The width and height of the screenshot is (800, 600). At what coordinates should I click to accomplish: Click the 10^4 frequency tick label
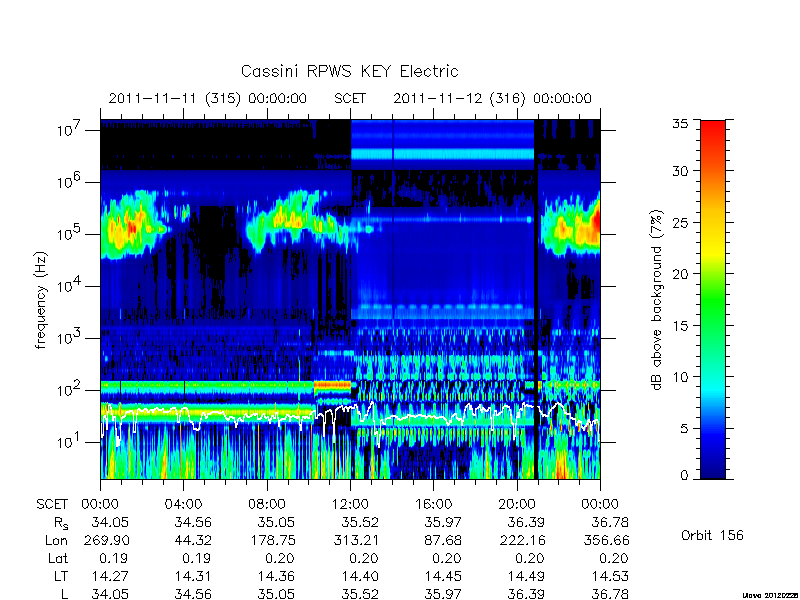pyautogui.click(x=70, y=286)
